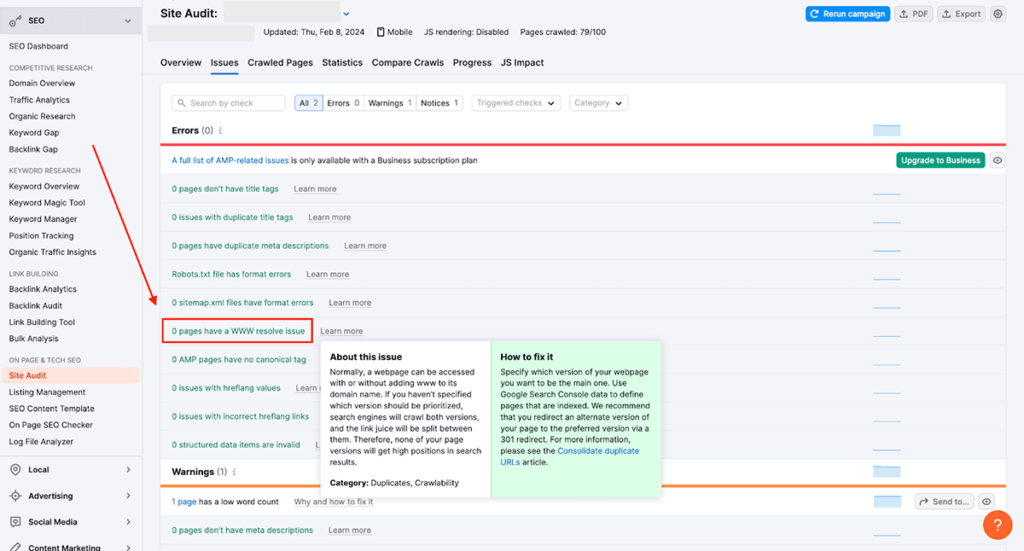The height and width of the screenshot is (551, 1024).
Task: Export the audit as PDF
Action: tap(914, 14)
